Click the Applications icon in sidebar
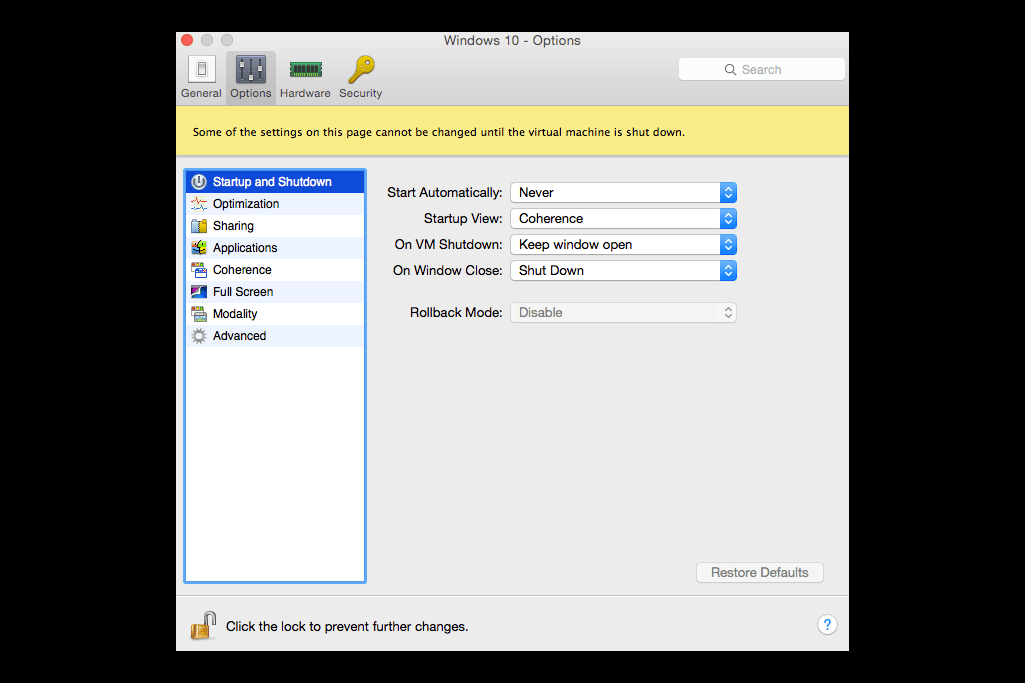Screen dimensions: 1025x683 (199, 248)
